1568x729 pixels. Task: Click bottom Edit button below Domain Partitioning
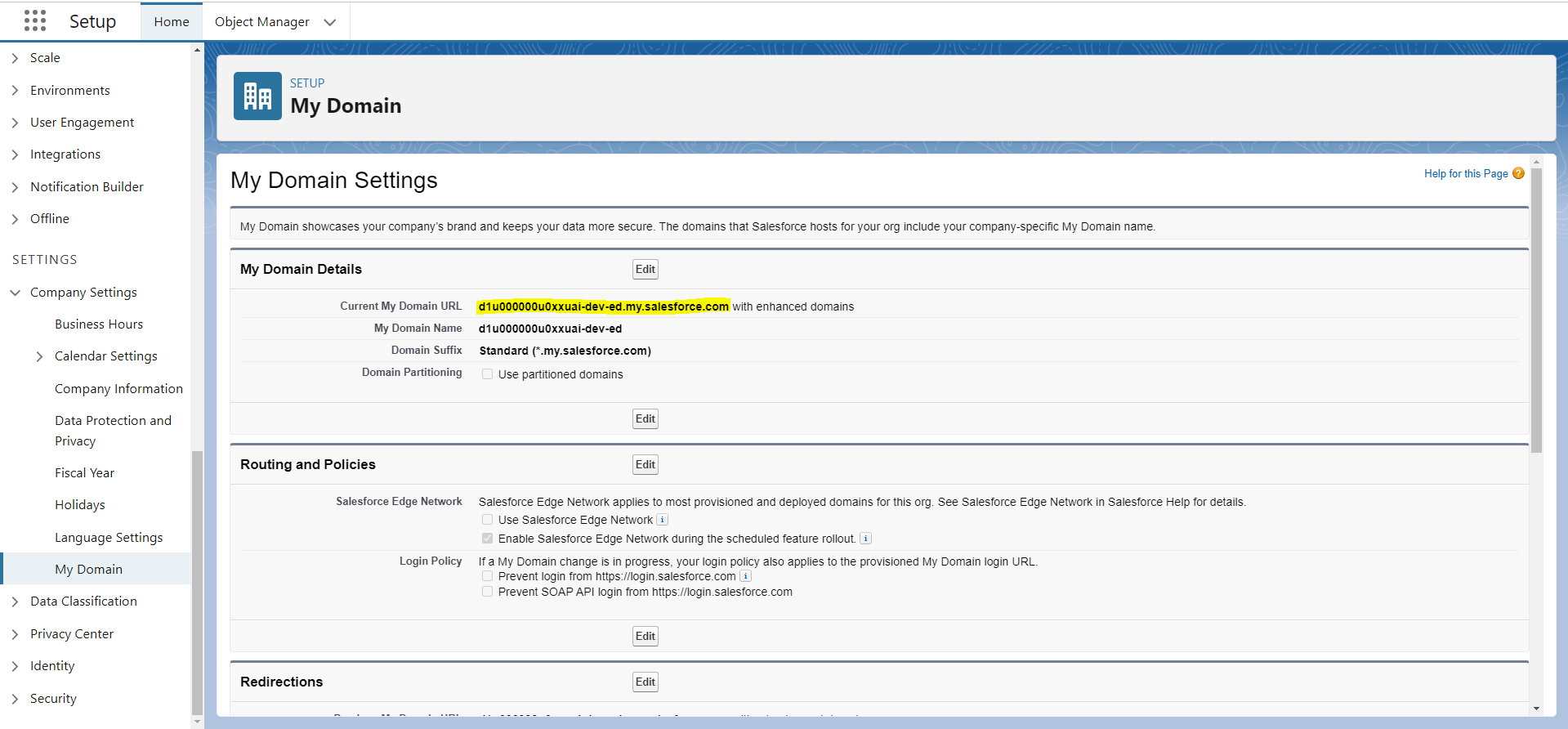(646, 419)
